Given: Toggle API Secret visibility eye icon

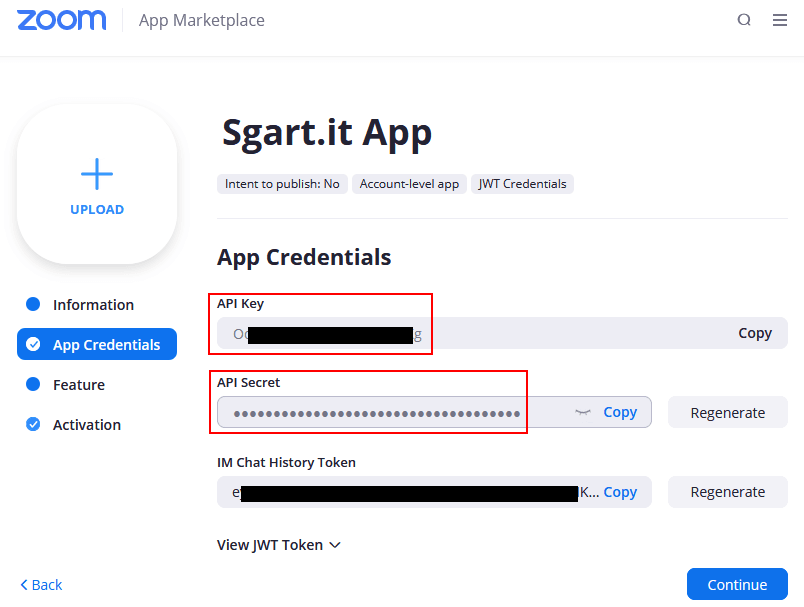Looking at the screenshot, I should coord(583,412).
